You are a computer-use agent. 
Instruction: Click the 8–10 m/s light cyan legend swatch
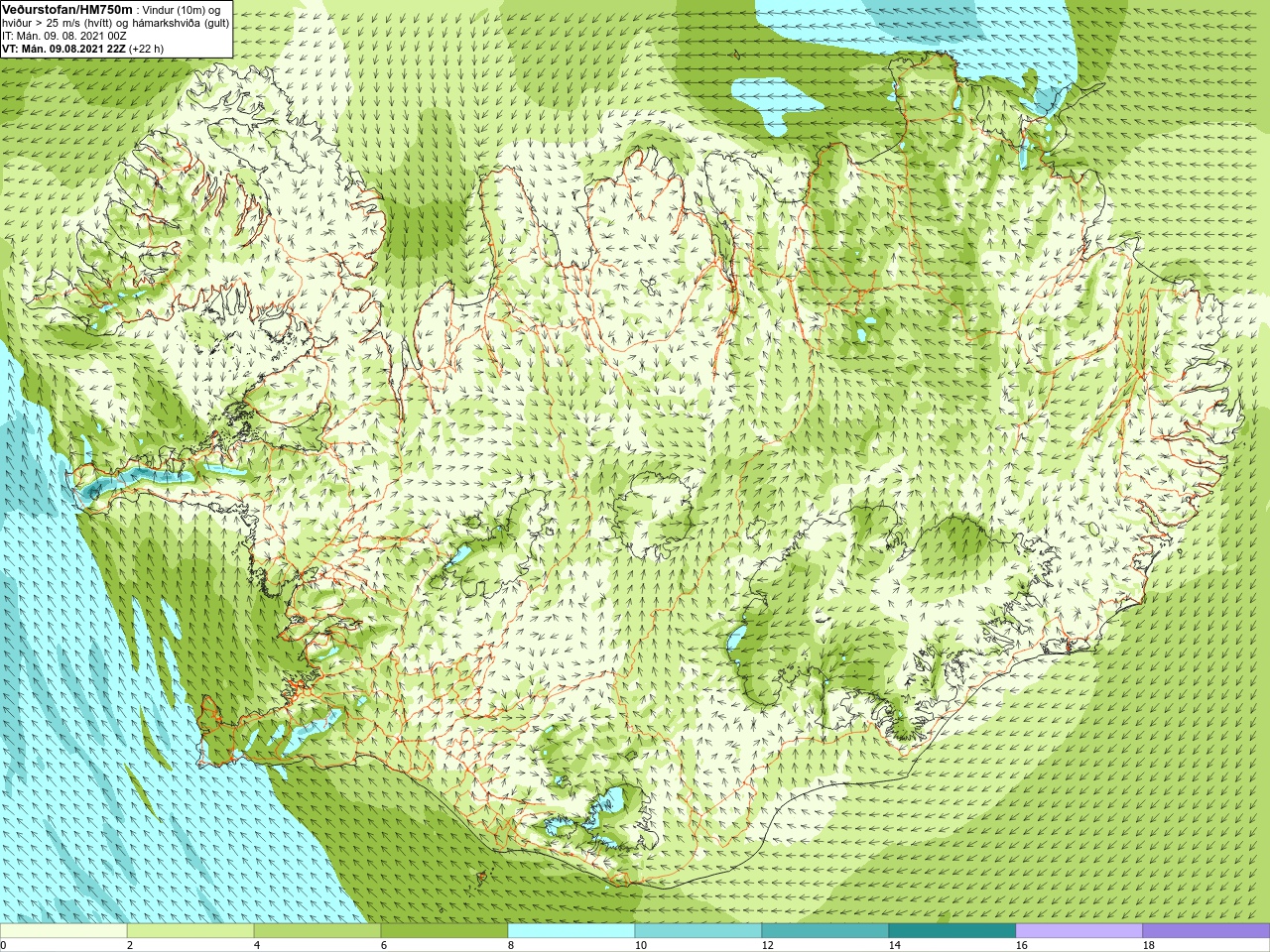click(x=571, y=931)
